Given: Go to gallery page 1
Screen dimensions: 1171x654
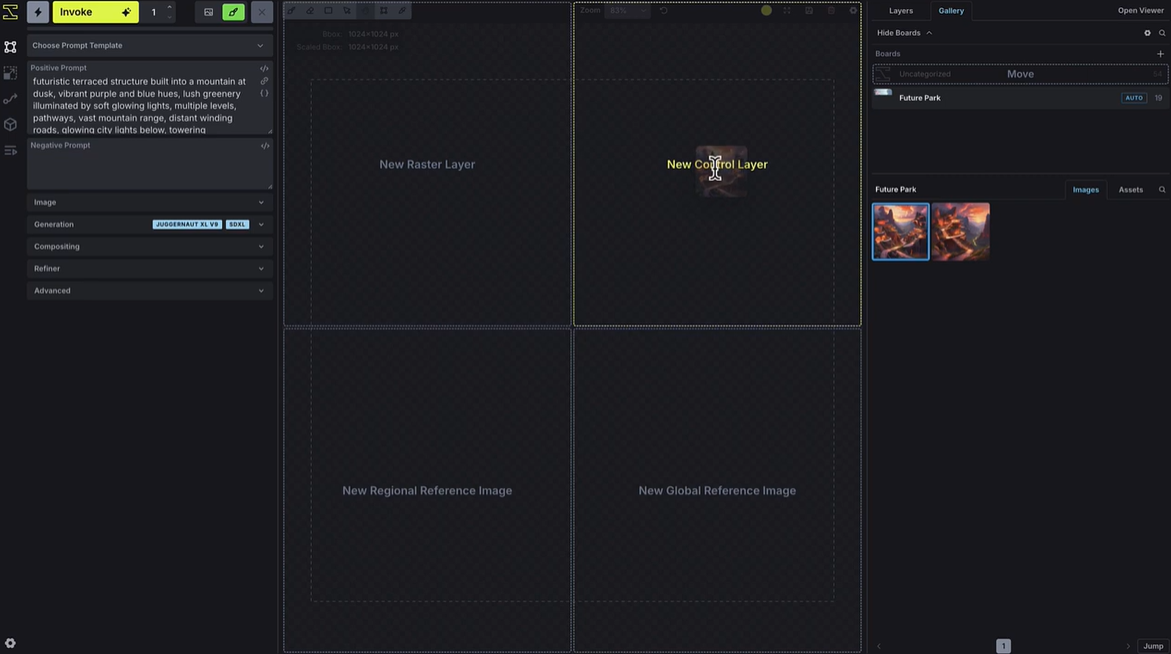Looking at the screenshot, I should click(1003, 646).
